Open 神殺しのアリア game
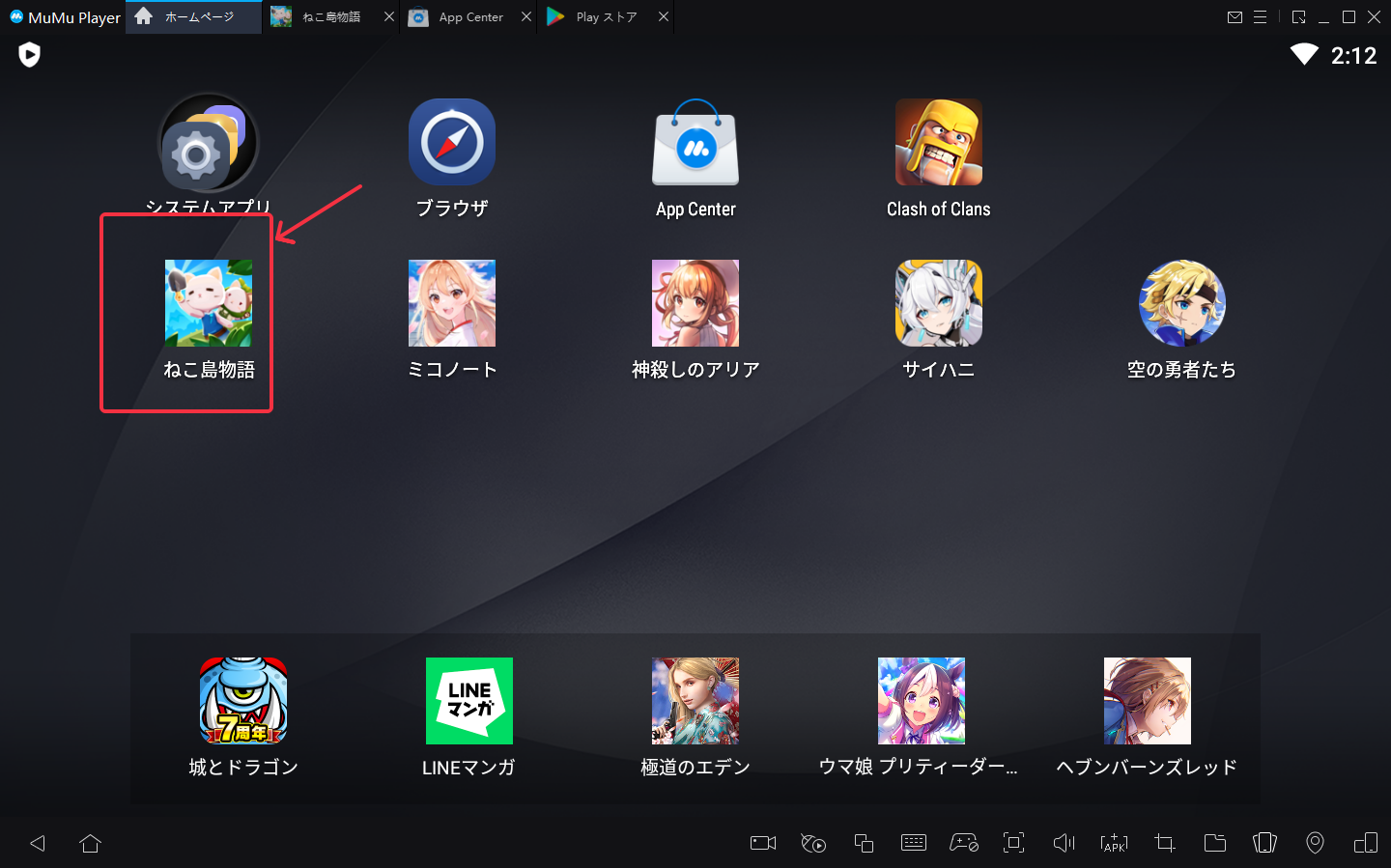The image size is (1391, 868). [695, 303]
